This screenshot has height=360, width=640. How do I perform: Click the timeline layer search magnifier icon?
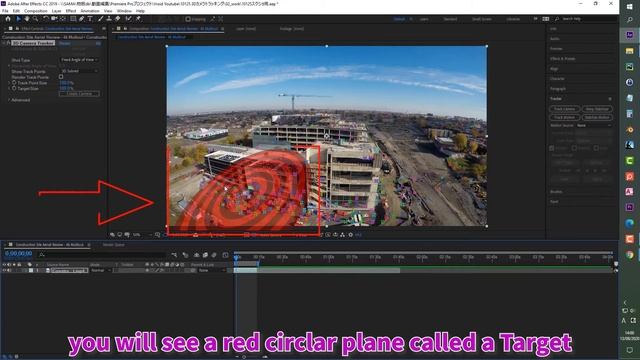42,255
